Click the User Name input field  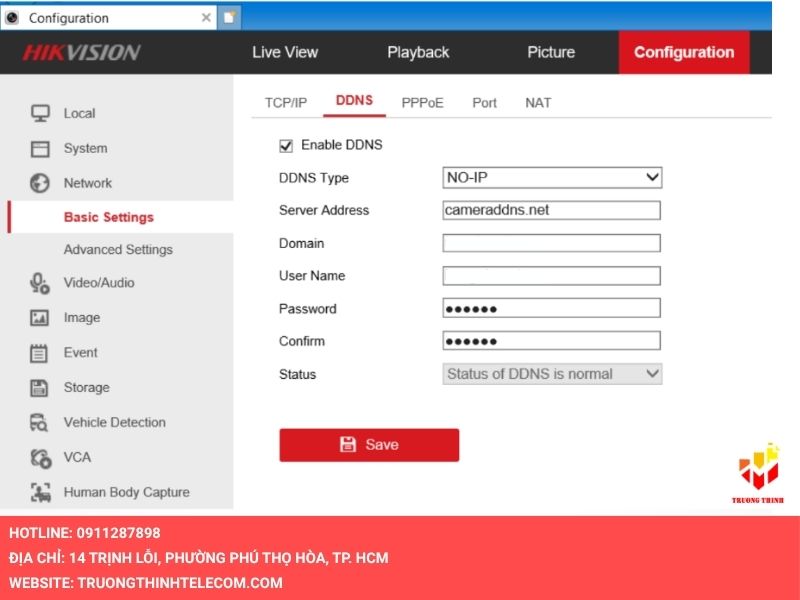tap(552, 276)
